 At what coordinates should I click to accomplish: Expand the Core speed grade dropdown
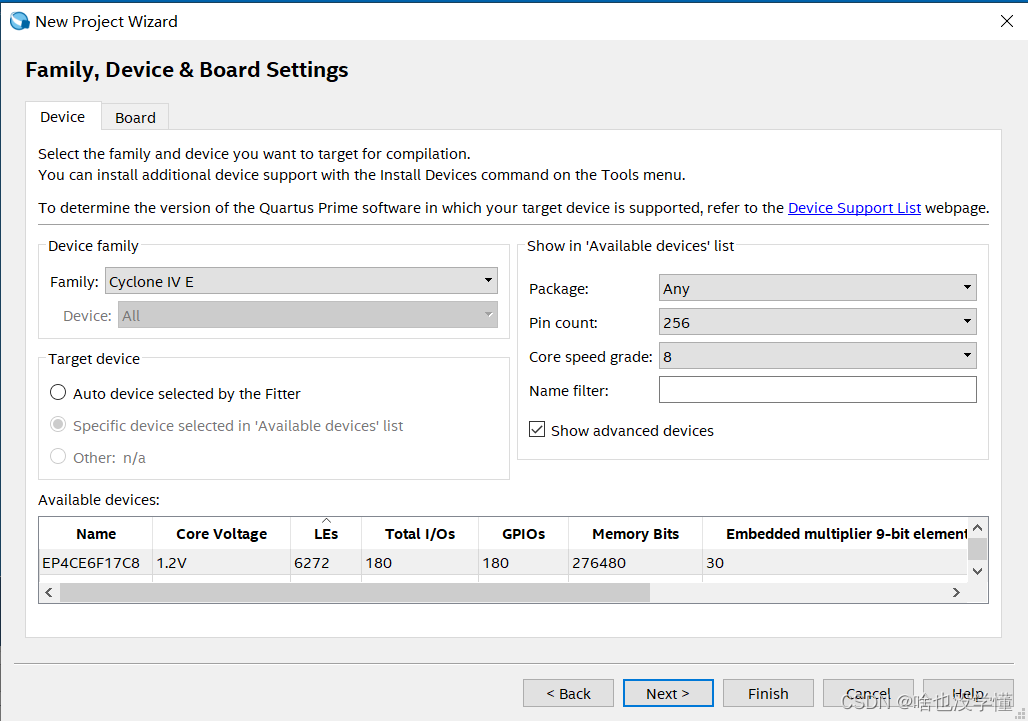tap(817, 356)
